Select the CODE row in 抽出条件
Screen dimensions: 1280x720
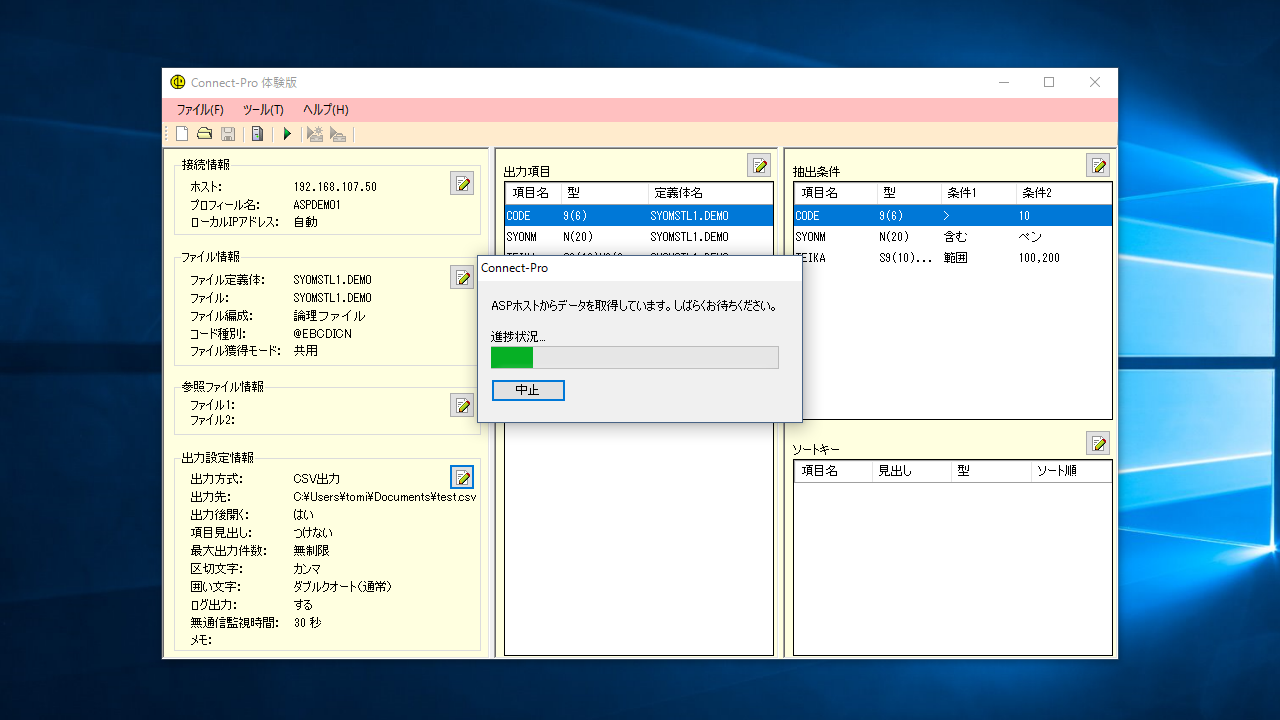953,215
